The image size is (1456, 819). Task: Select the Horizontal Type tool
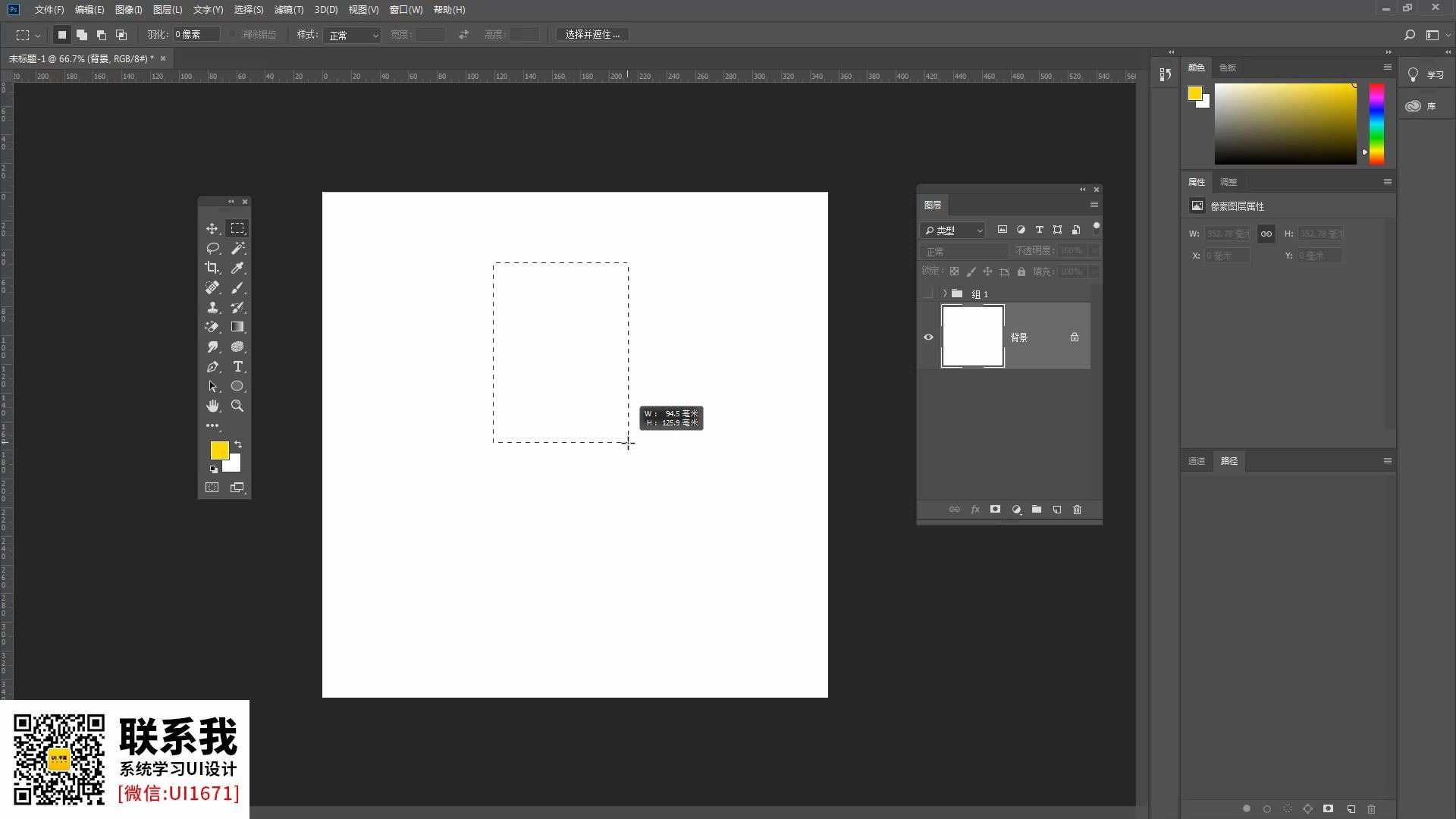click(x=237, y=366)
